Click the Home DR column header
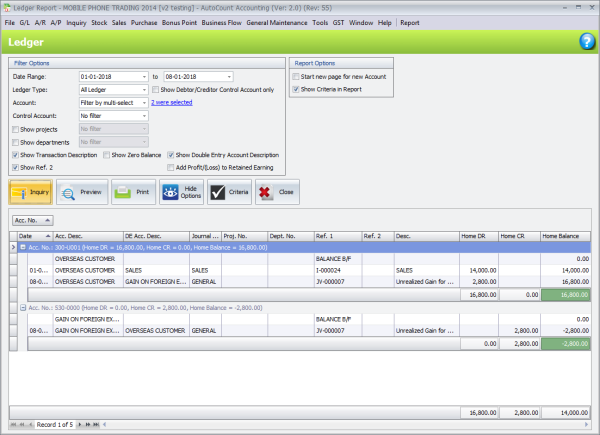600x435 pixels. coord(479,236)
